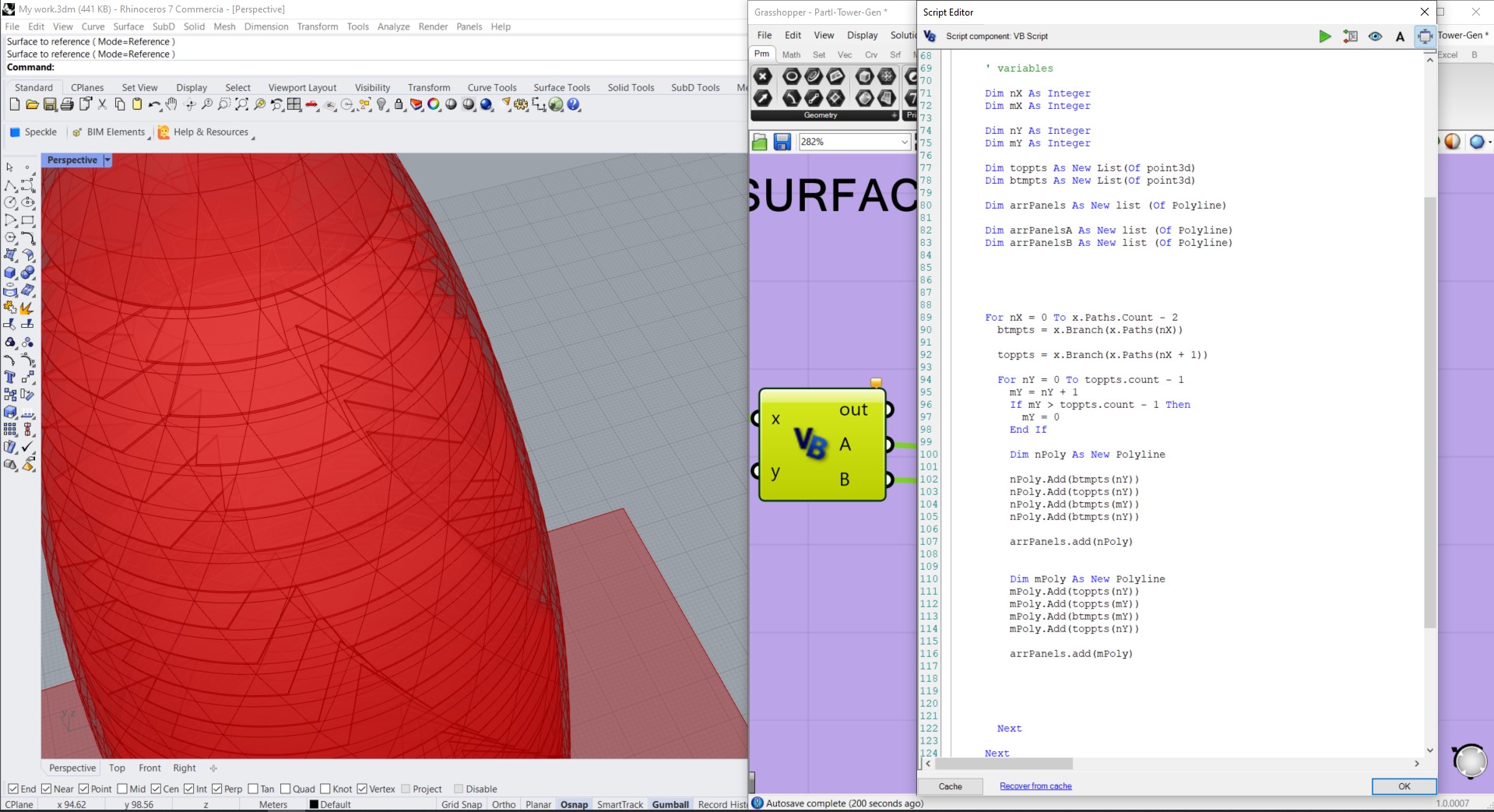1494x812 pixels.
Task: Expand the Help & Resources flyout
Action: click(252, 138)
